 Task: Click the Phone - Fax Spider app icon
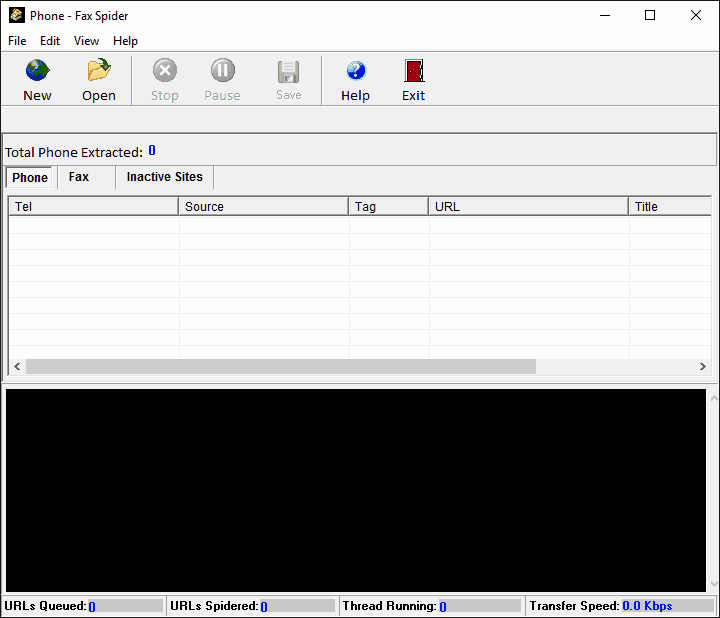(17, 15)
